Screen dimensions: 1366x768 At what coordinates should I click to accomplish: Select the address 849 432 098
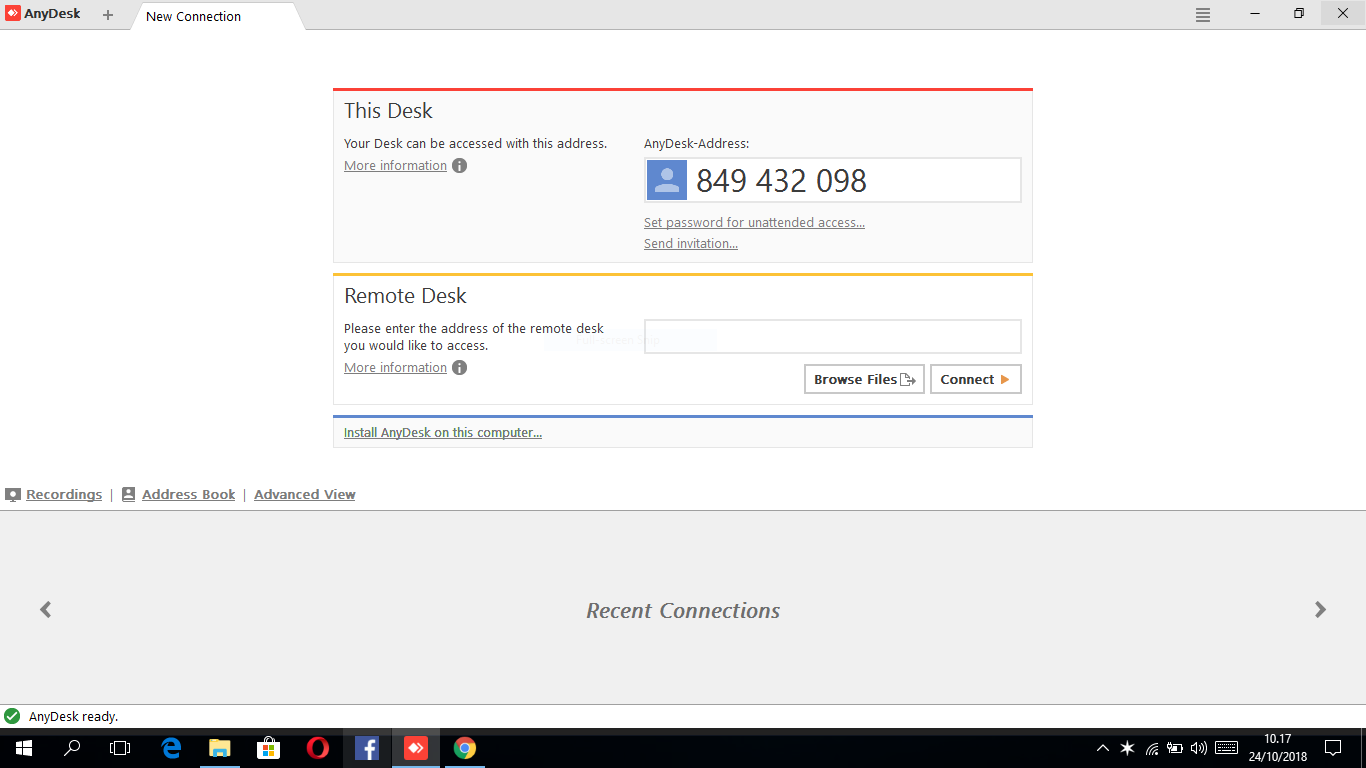781,180
